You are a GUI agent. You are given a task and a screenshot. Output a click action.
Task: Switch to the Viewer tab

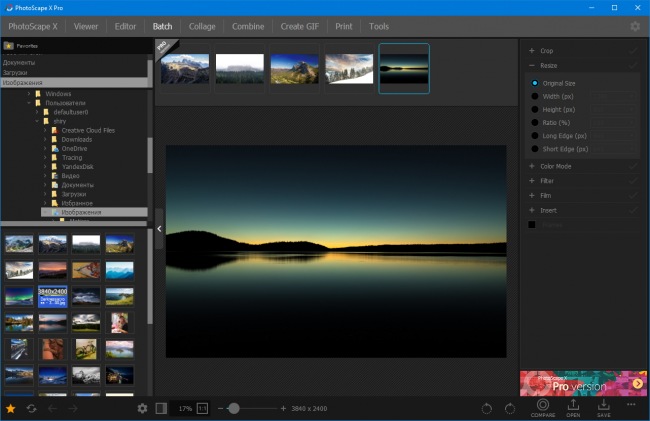[86, 27]
